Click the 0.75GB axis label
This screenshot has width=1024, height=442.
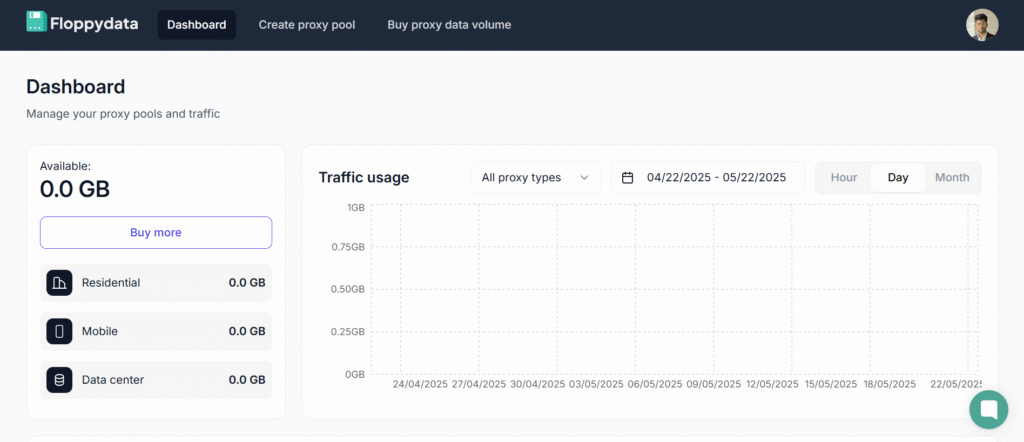(348, 247)
